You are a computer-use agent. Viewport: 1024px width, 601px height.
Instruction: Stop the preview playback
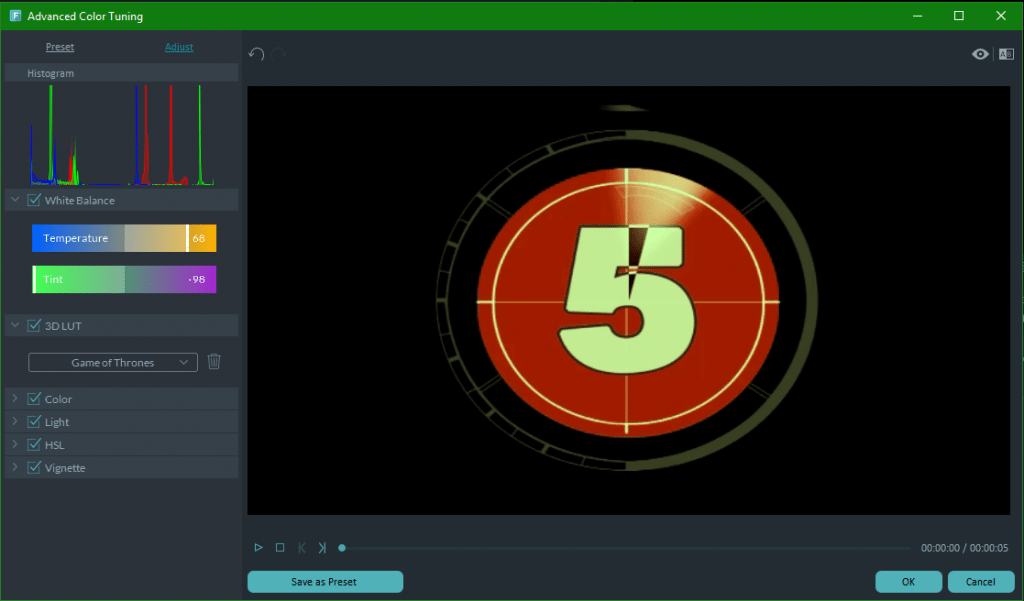(280, 547)
